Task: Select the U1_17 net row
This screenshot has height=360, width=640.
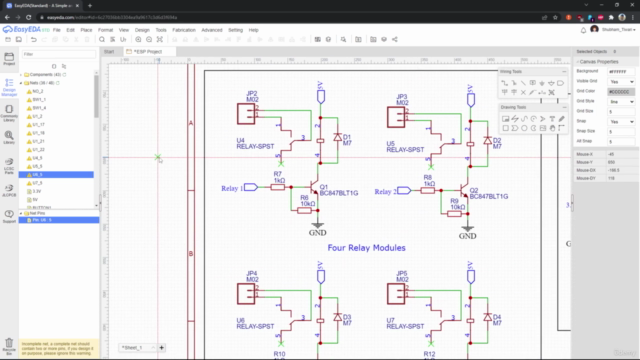Action: tap(56, 124)
